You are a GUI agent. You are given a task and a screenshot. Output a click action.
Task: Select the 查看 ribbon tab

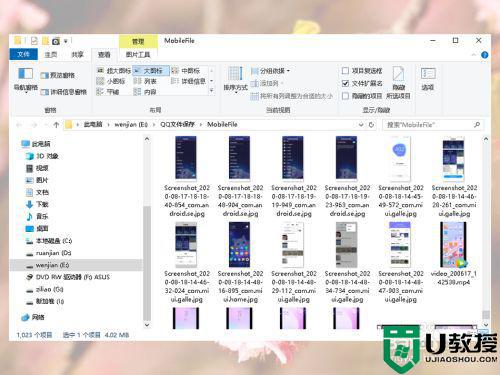[104, 55]
